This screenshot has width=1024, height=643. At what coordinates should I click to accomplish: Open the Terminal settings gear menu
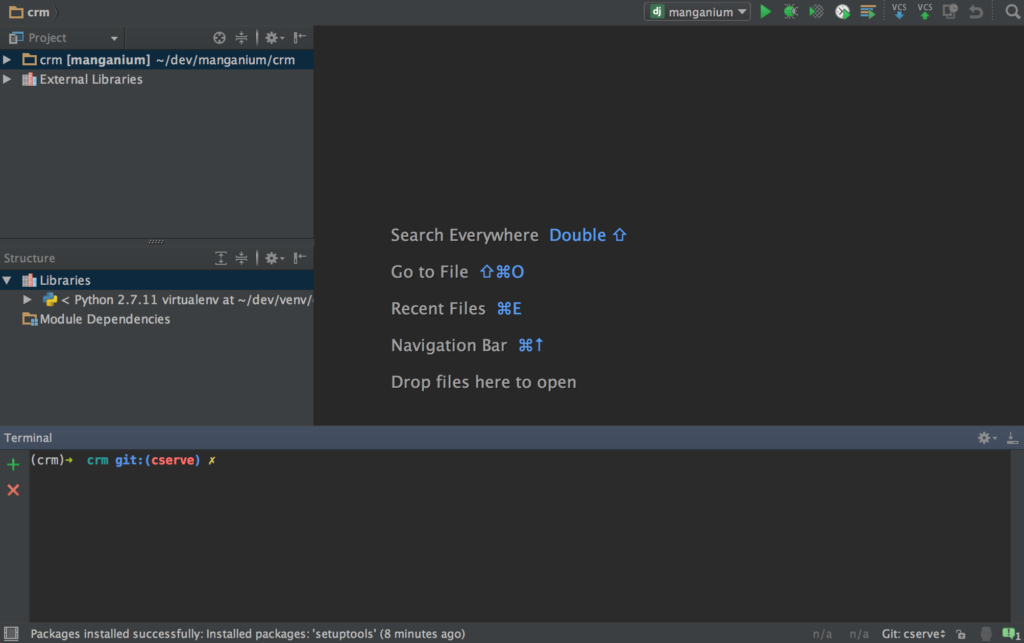985,437
